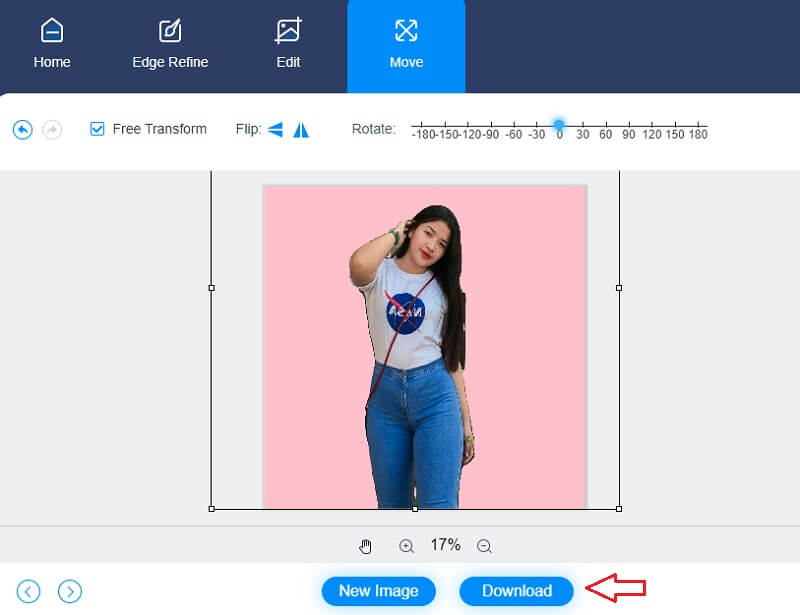Click the Edge Refine pencil icon
The width and height of the screenshot is (800, 615).
coord(169,30)
